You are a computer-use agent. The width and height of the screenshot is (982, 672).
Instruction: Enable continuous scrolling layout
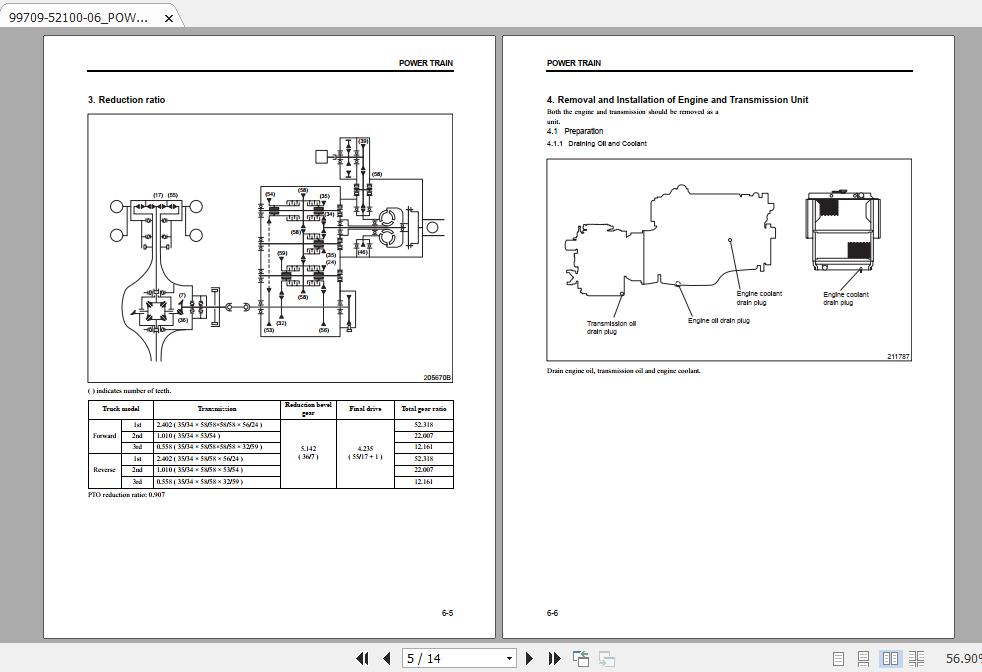click(x=863, y=658)
